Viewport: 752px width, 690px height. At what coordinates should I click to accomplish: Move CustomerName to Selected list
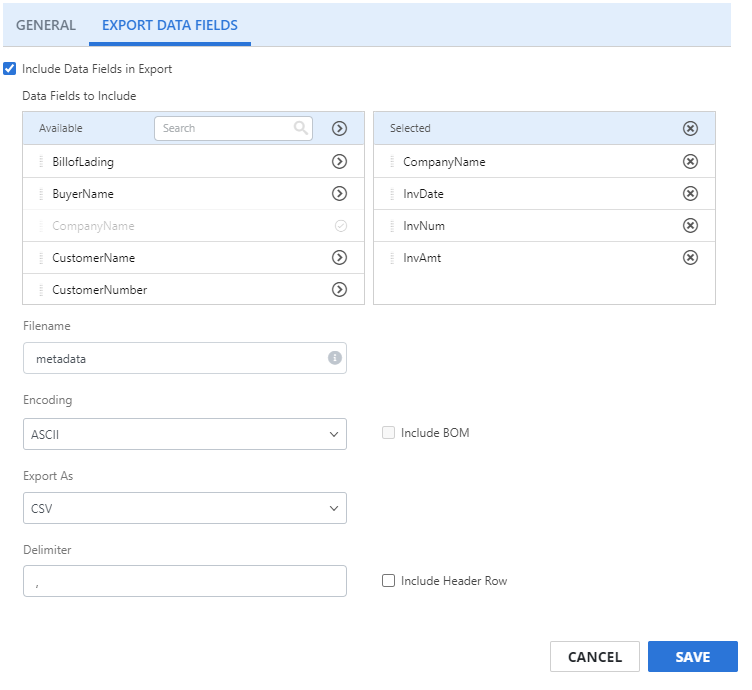(x=339, y=258)
